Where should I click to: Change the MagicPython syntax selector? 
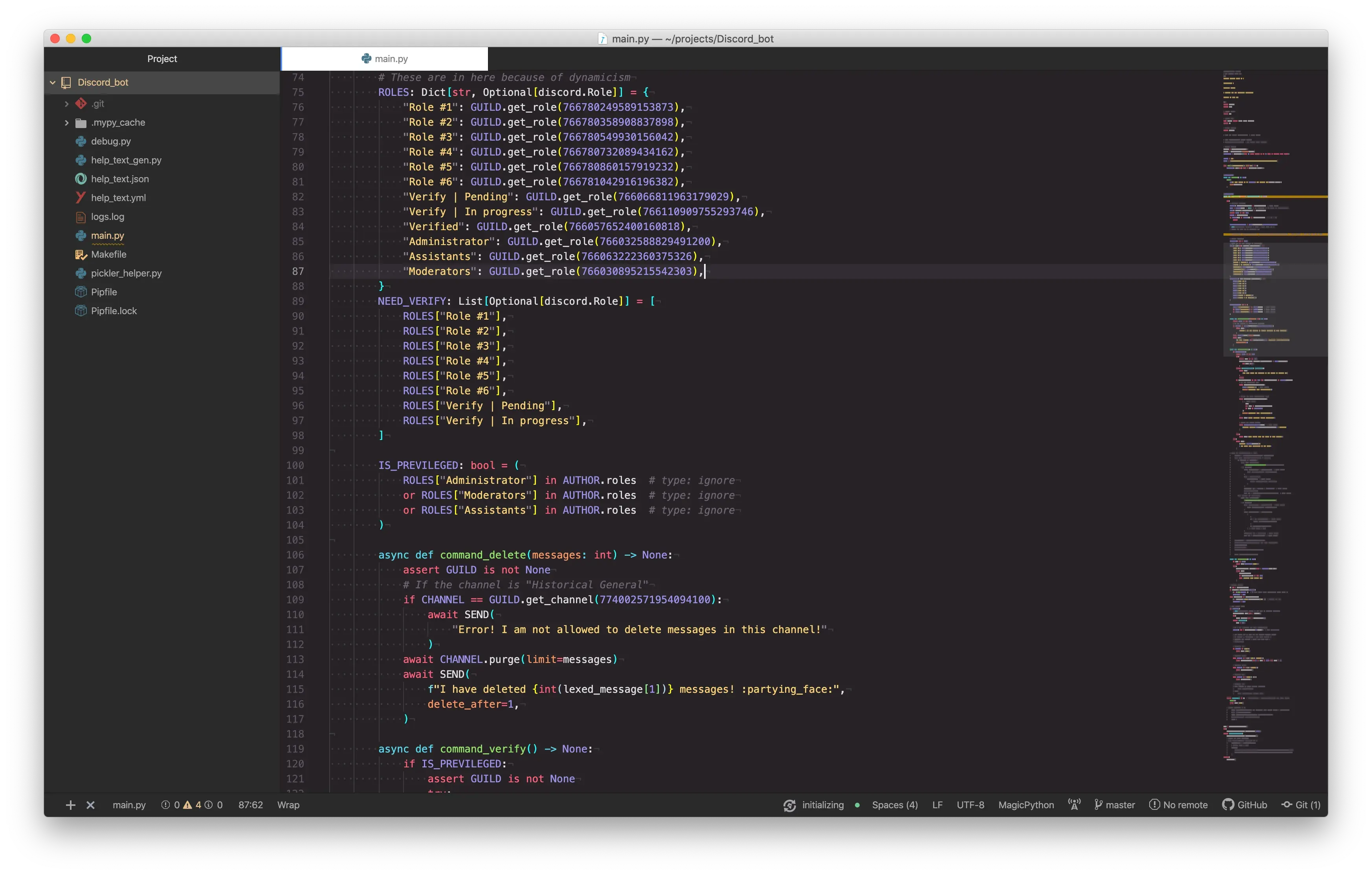1025,805
